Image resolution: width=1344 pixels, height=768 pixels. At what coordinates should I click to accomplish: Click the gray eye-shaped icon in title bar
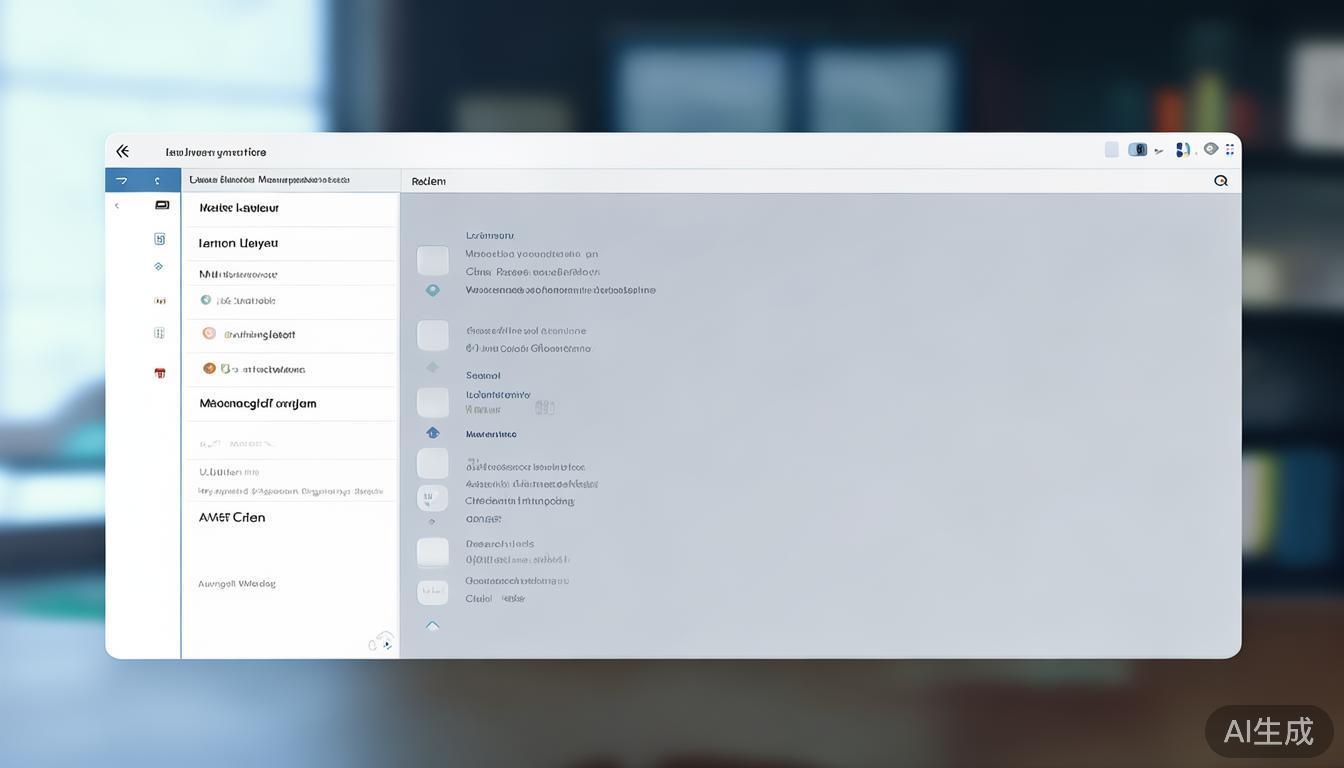tap(1210, 149)
